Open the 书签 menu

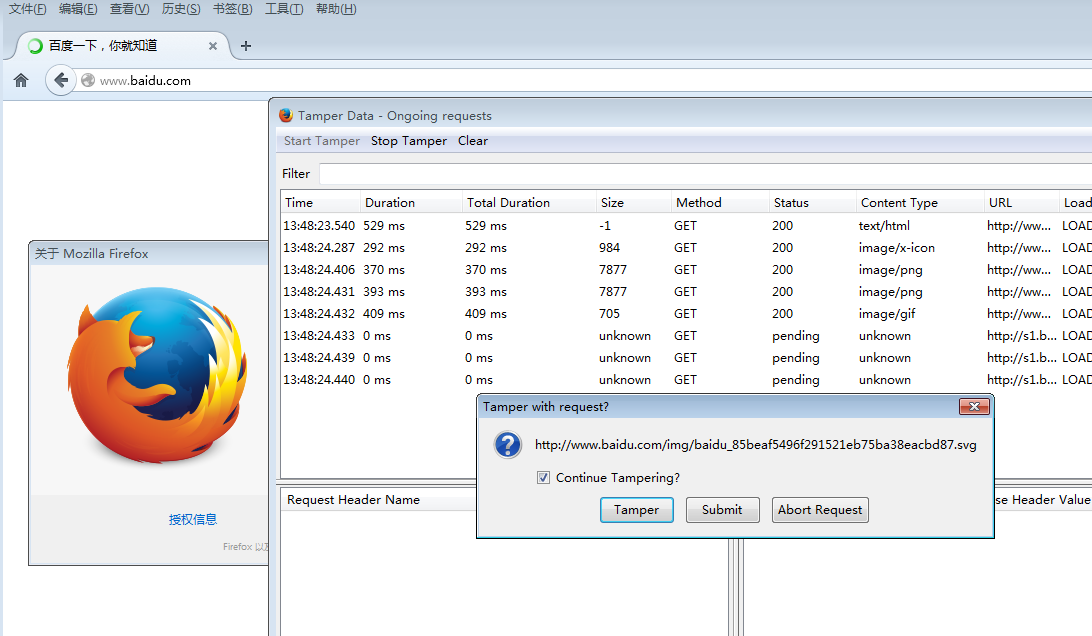231,9
